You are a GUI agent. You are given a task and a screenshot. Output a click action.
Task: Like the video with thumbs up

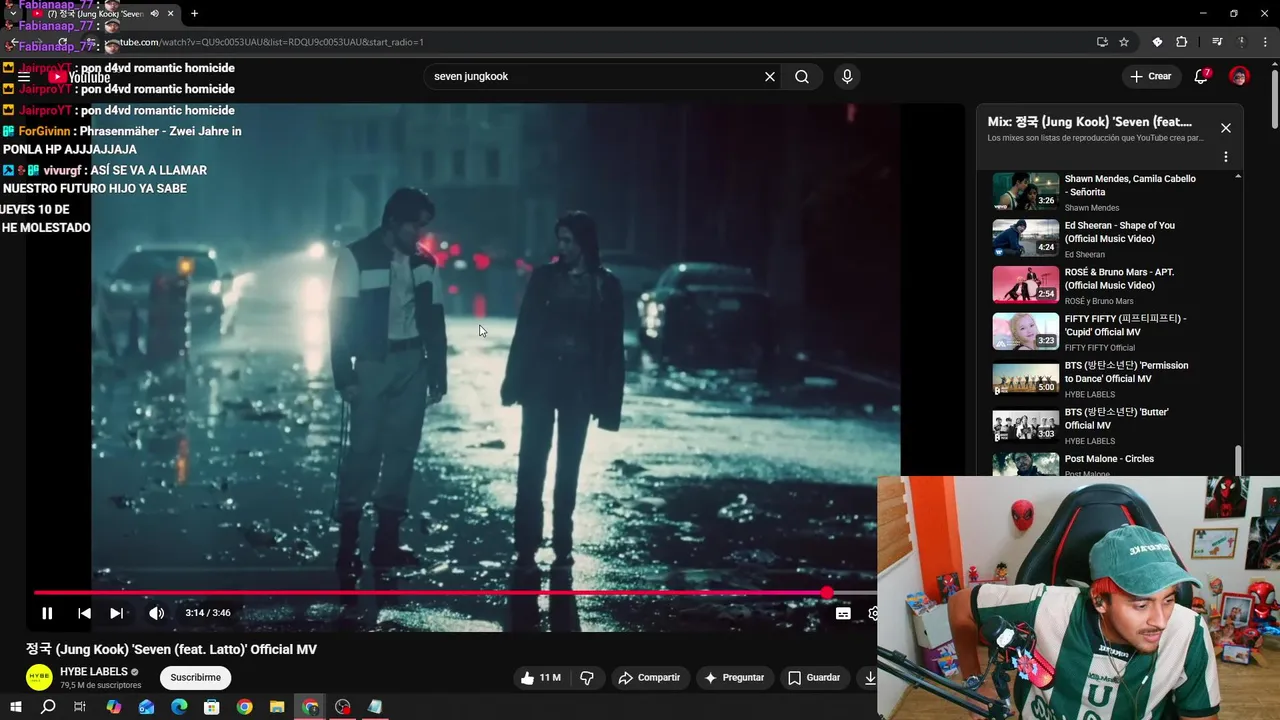pyautogui.click(x=540, y=678)
